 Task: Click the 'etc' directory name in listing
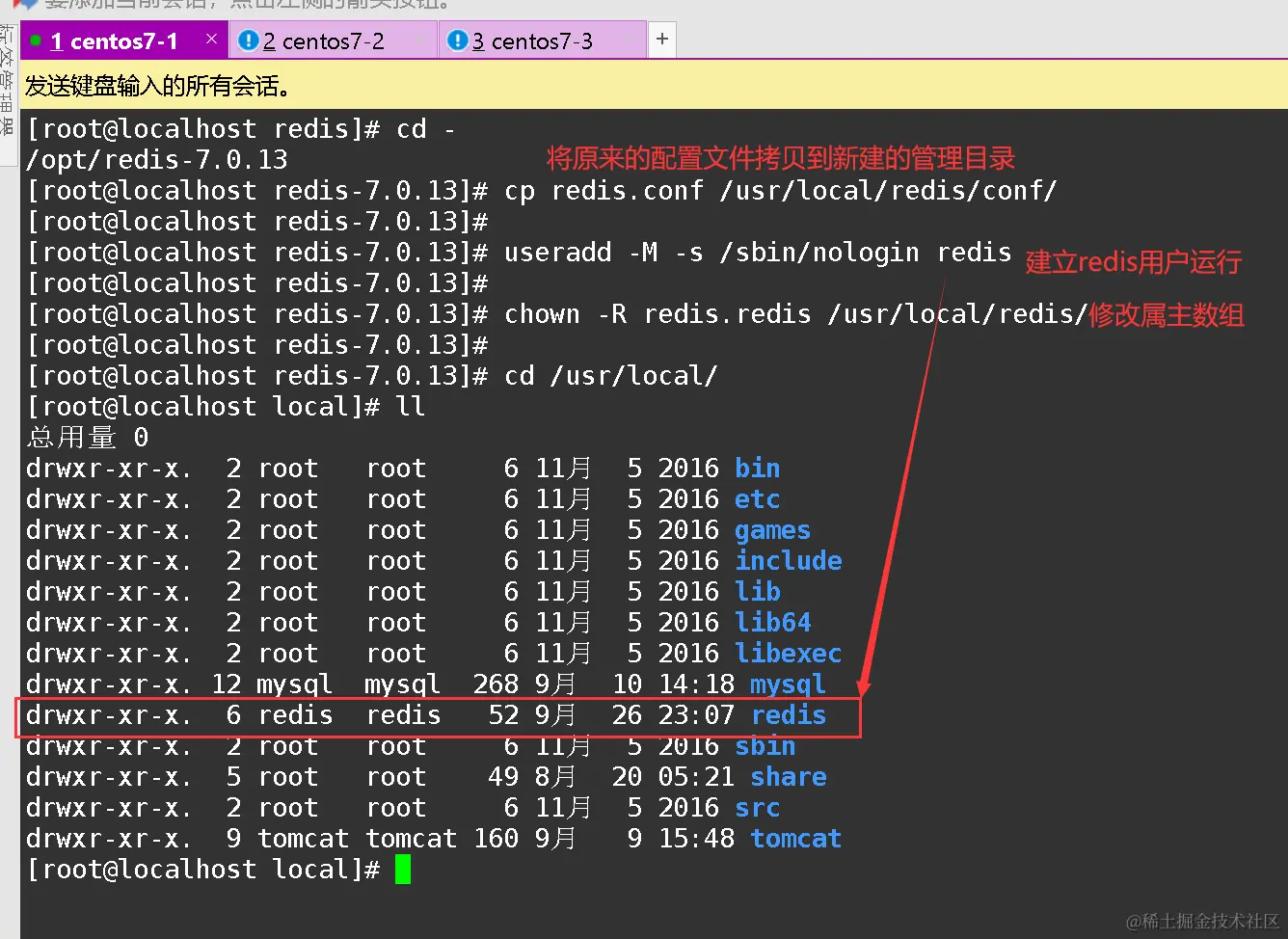click(758, 499)
